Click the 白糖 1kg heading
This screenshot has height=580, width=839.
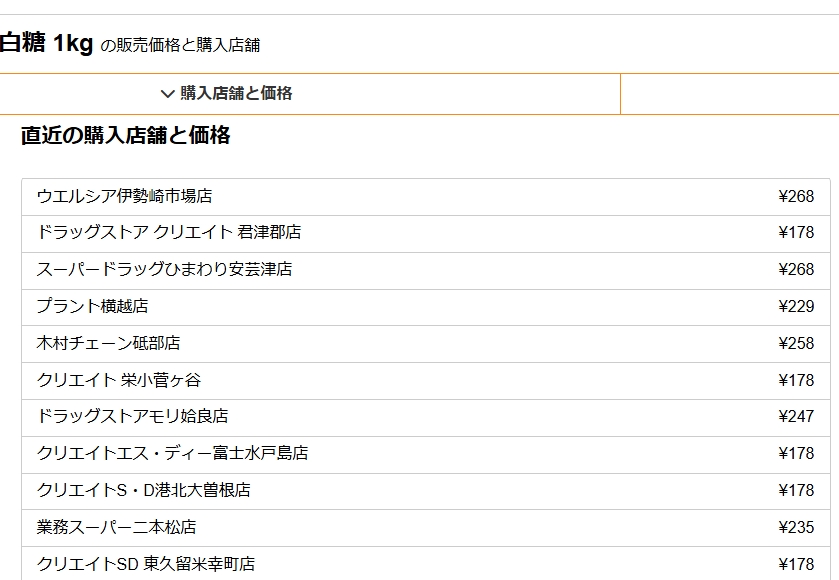[47, 43]
